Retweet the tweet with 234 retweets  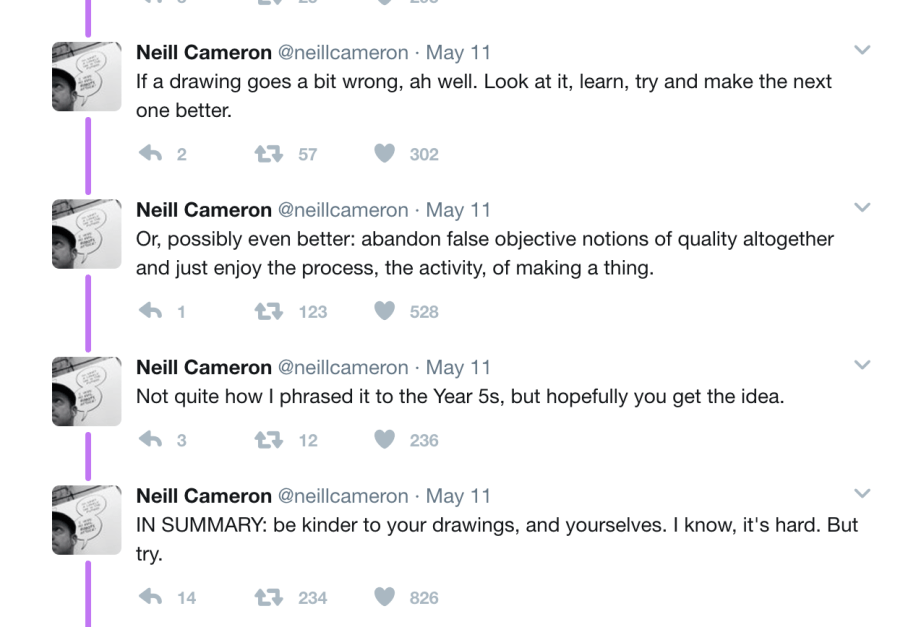coord(266,597)
